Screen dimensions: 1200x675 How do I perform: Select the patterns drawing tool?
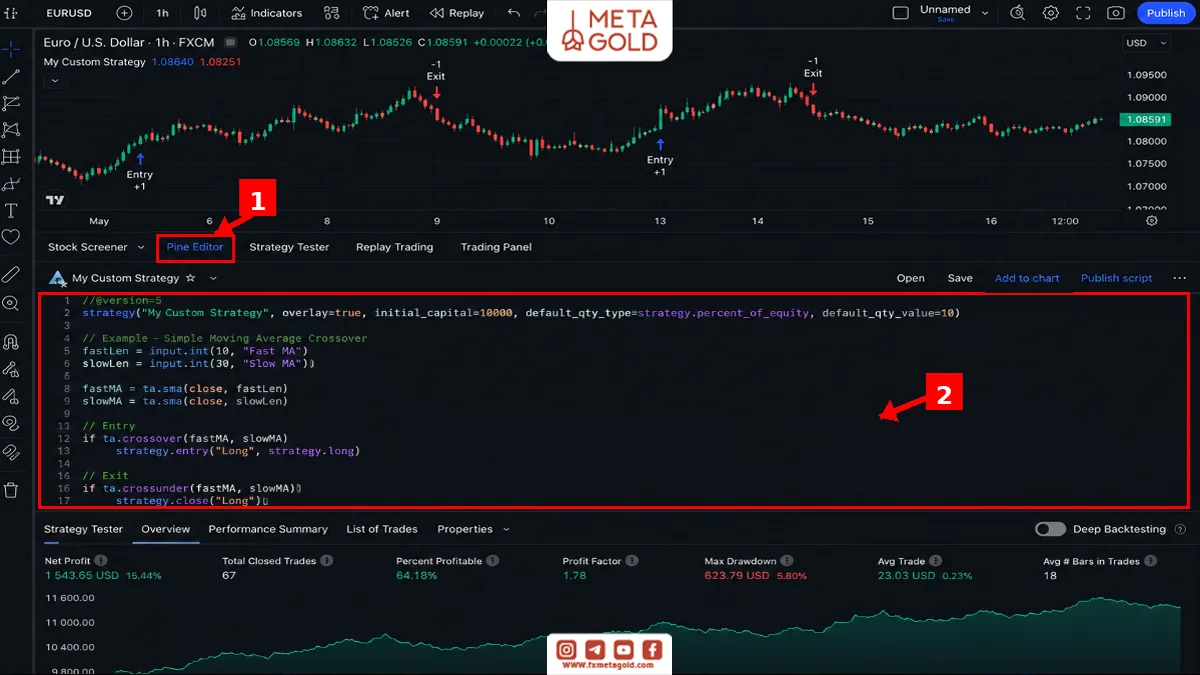[11, 130]
